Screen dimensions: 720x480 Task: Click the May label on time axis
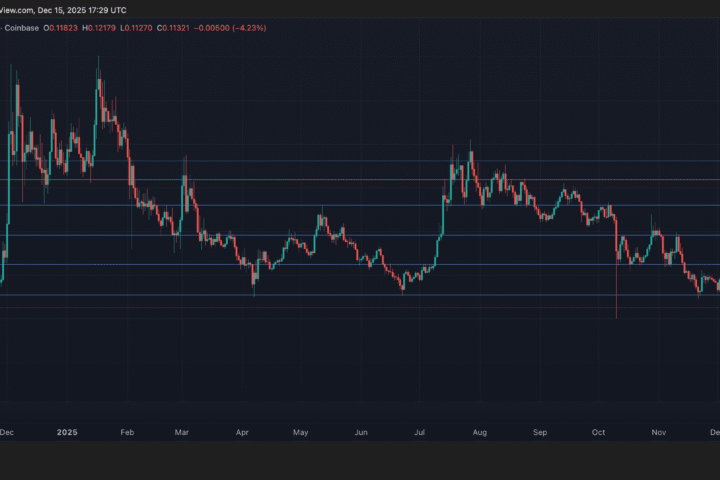(301, 432)
